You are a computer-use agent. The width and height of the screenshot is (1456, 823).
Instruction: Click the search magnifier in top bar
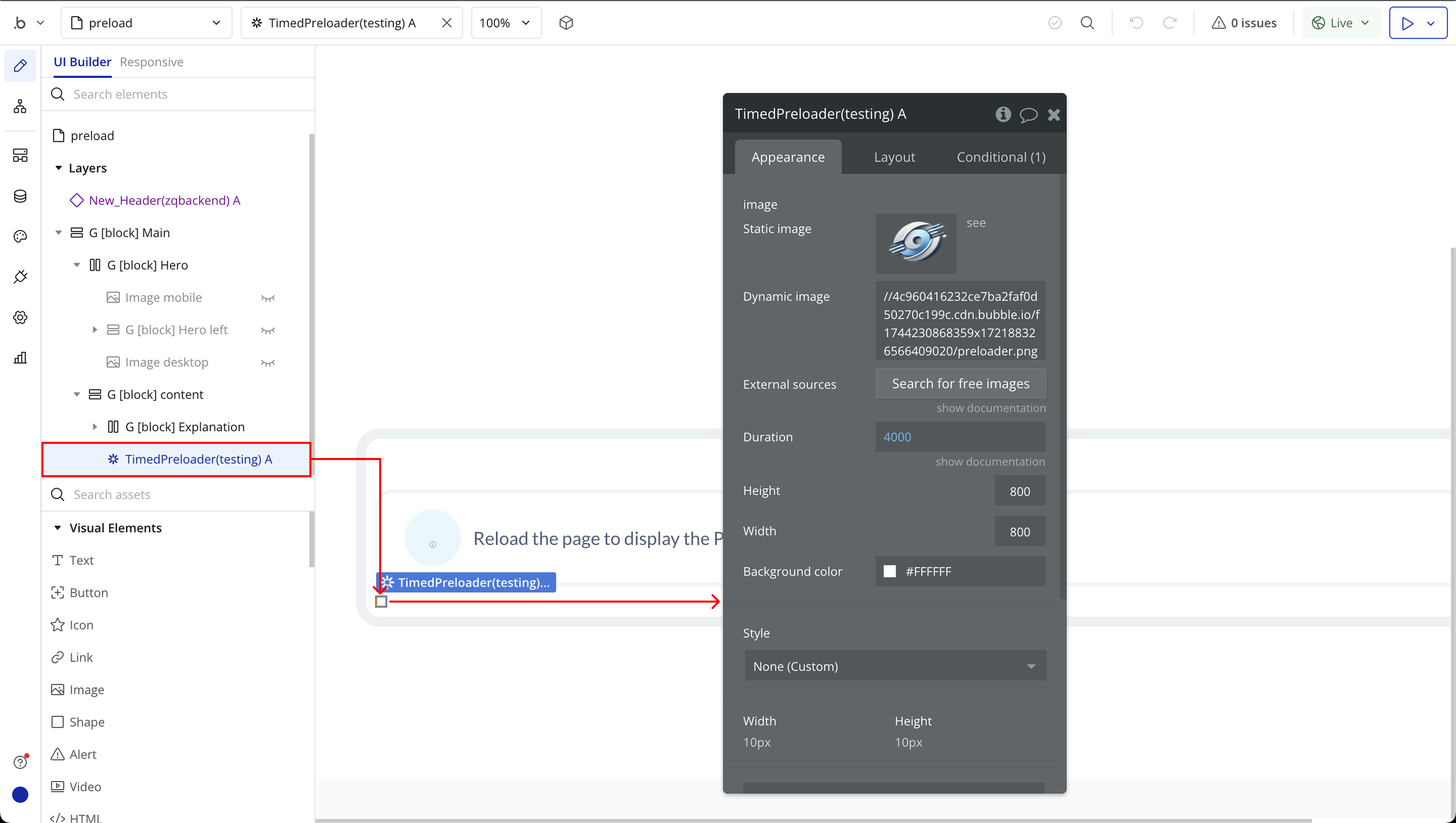tap(1087, 23)
